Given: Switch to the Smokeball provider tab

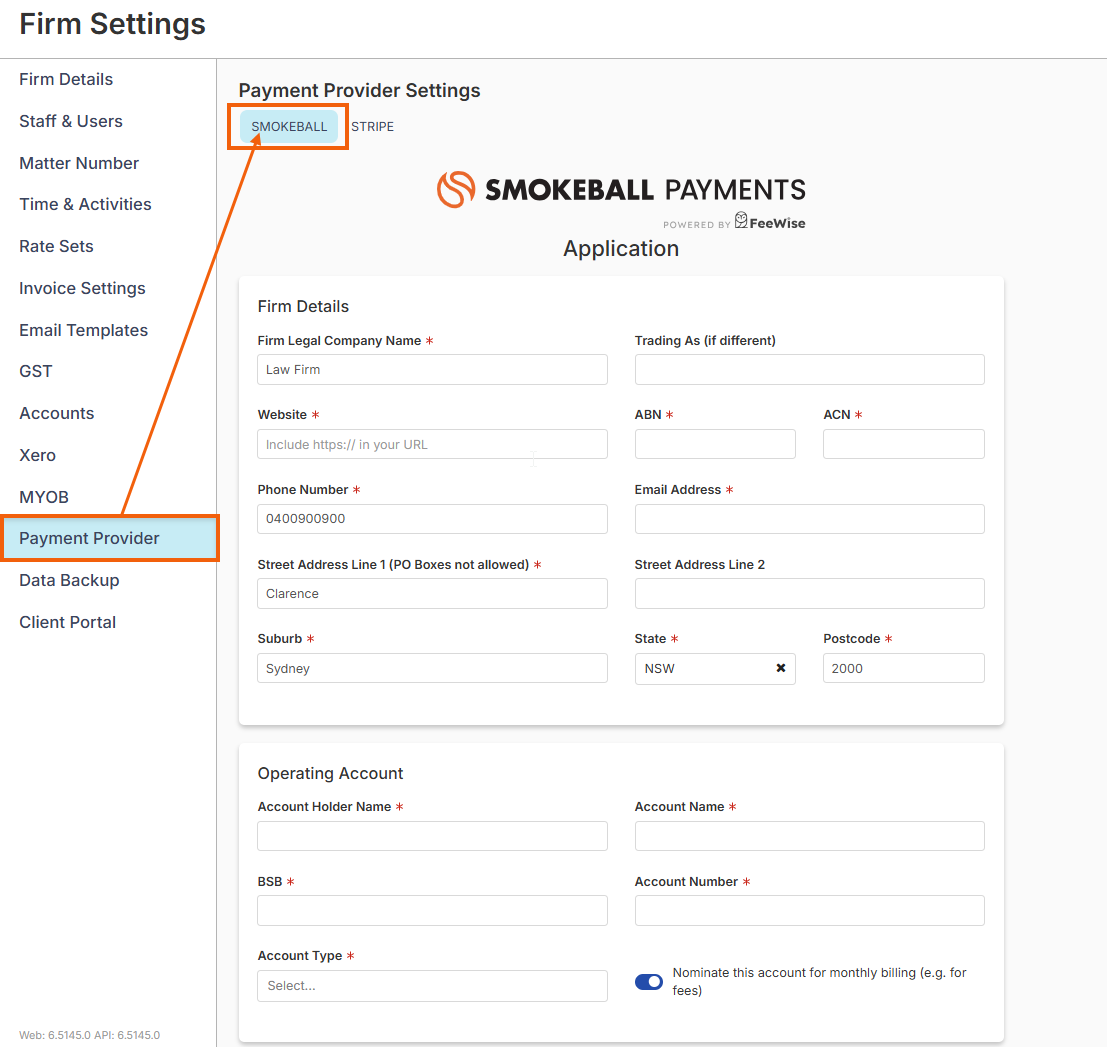Looking at the screenshot, I should click(289, 127).
